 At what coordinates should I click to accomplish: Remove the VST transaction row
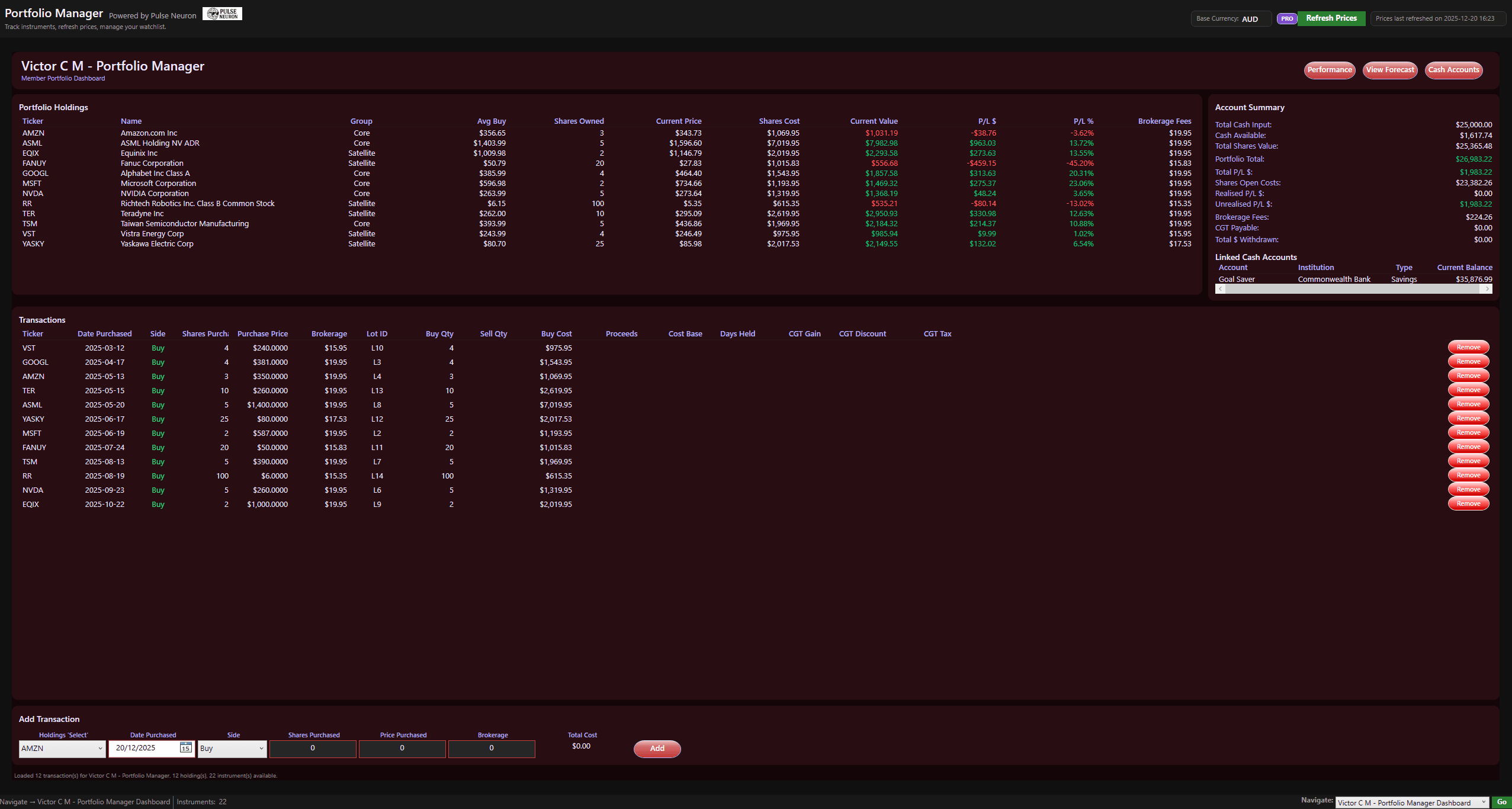pos(1468,346)
